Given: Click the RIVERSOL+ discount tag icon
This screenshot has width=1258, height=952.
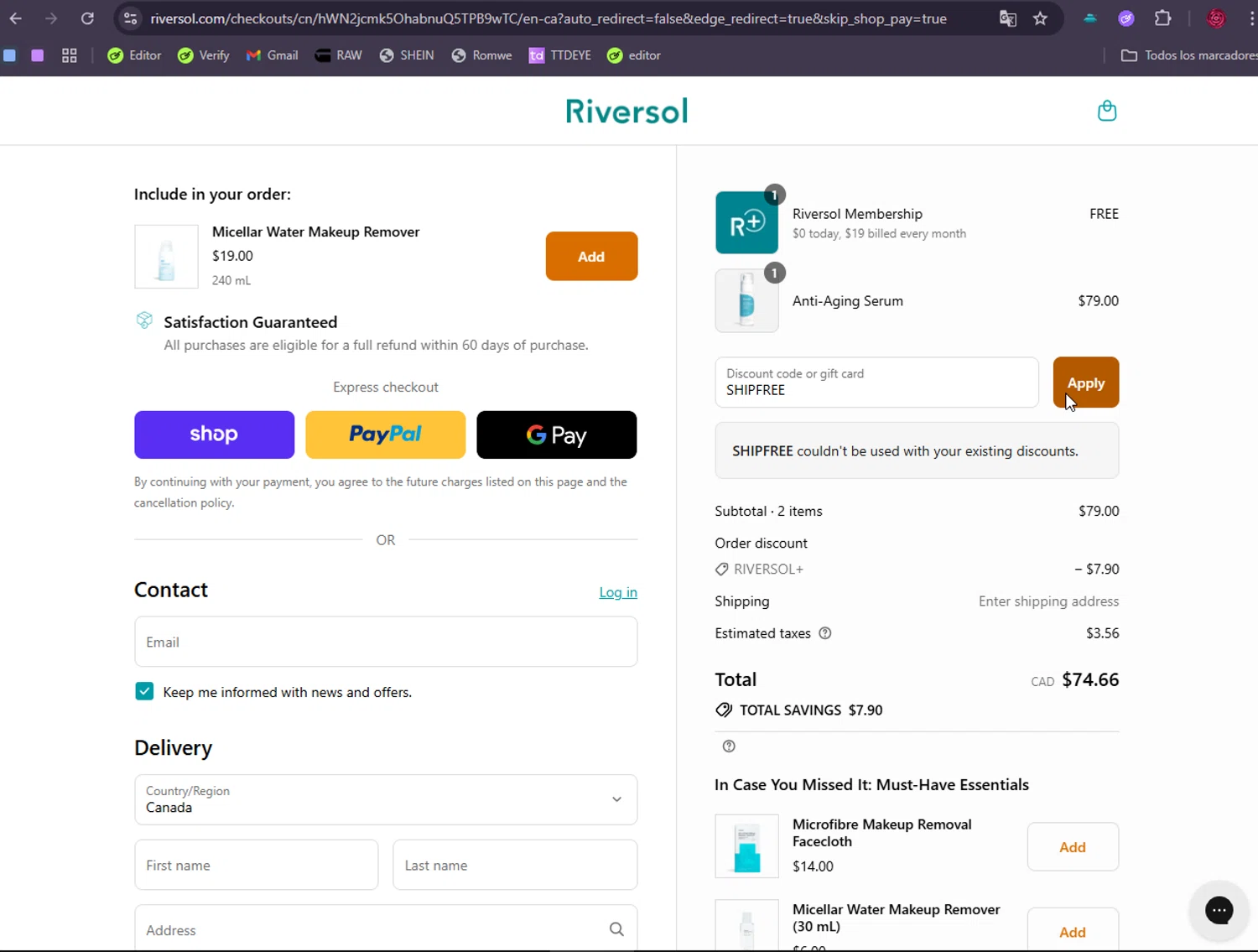Looking at the screenshot, I should click(721, 569).
